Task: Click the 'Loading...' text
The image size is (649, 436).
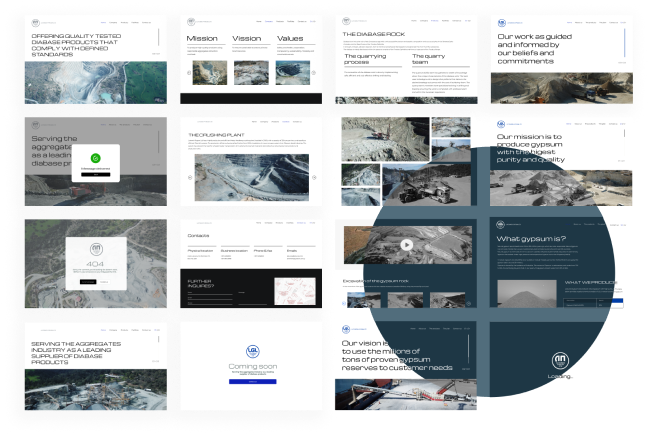Action: [x=560, y=376]
